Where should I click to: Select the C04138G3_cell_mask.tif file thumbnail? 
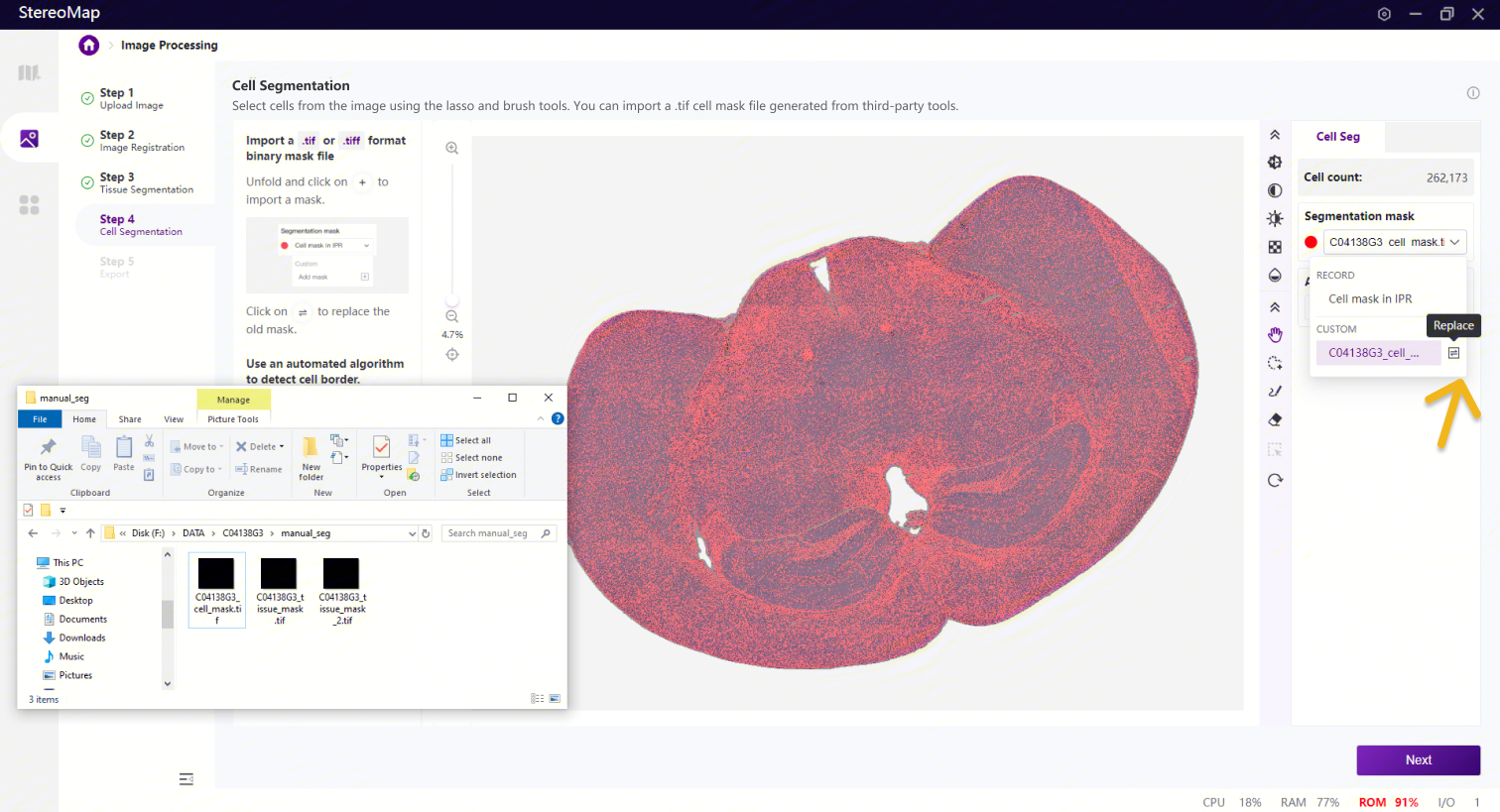pos(216,573)
